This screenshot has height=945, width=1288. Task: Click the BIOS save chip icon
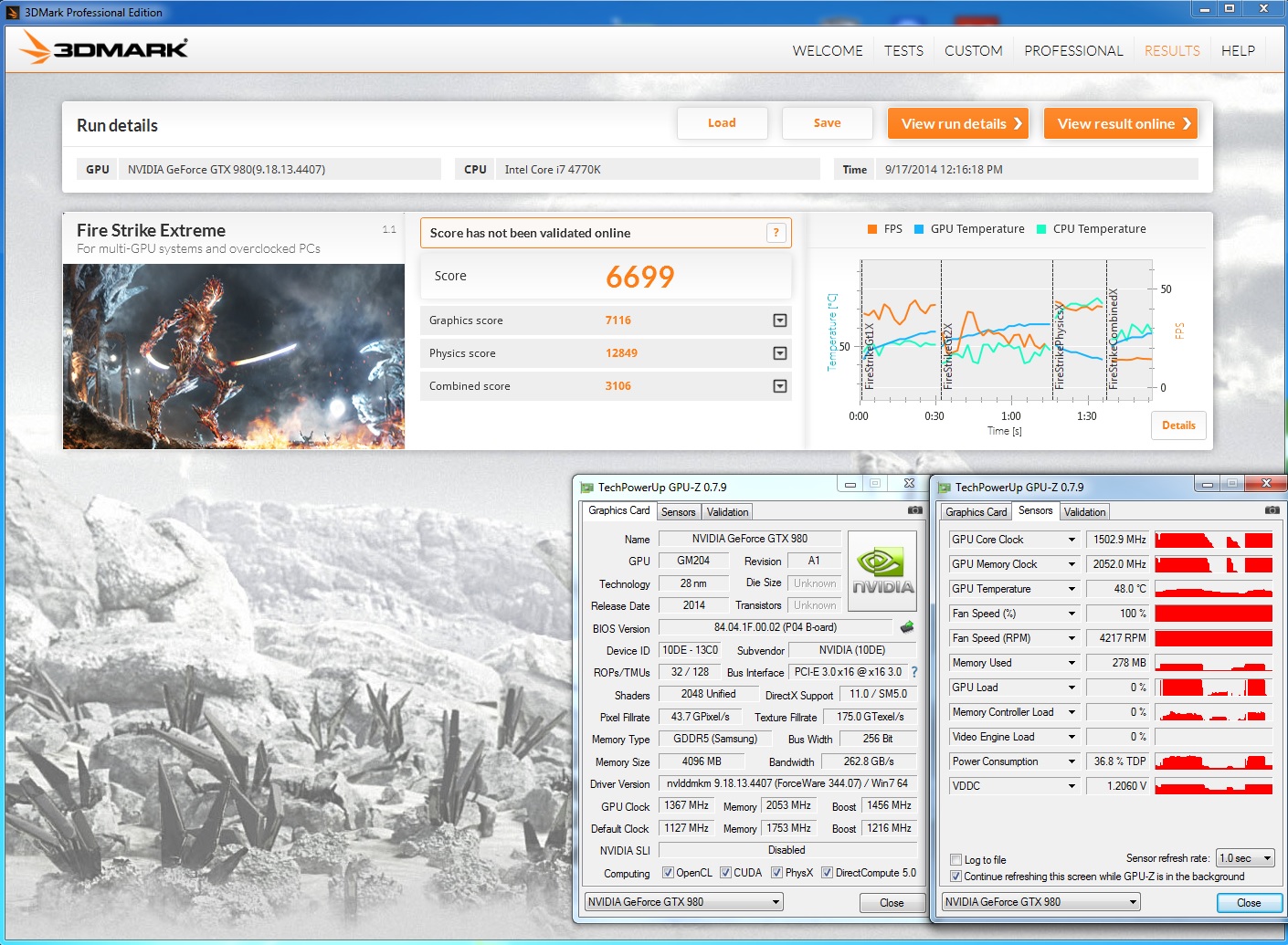[x=906, y=627]
